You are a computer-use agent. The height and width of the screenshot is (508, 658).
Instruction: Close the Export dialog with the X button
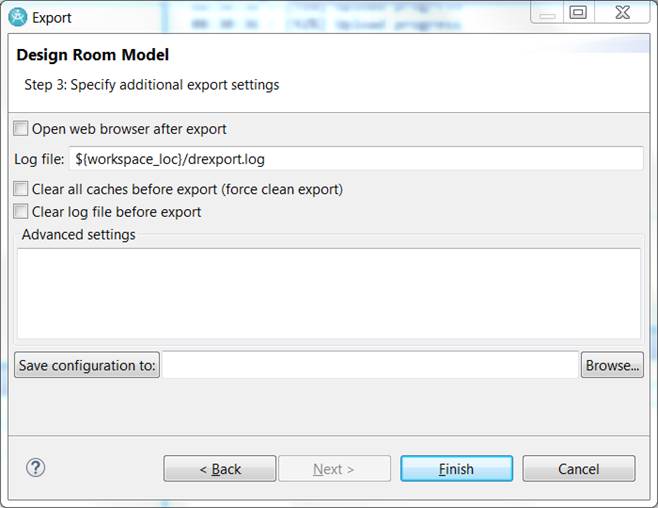[x=623, y=13]
